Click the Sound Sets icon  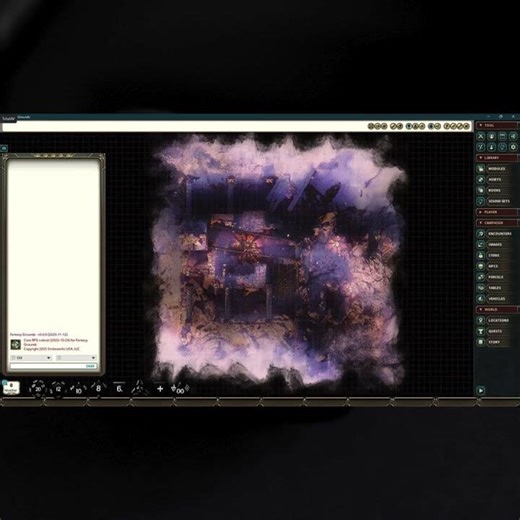pyautogui.click(x=480, y=201)
